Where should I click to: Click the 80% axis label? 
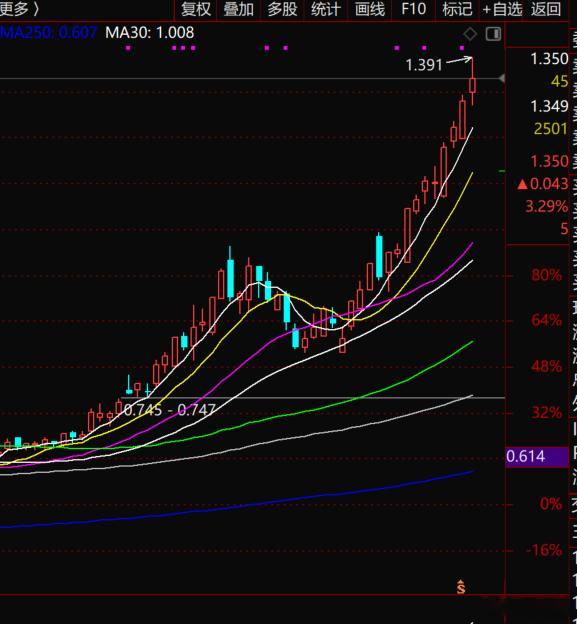click(546, 275)
